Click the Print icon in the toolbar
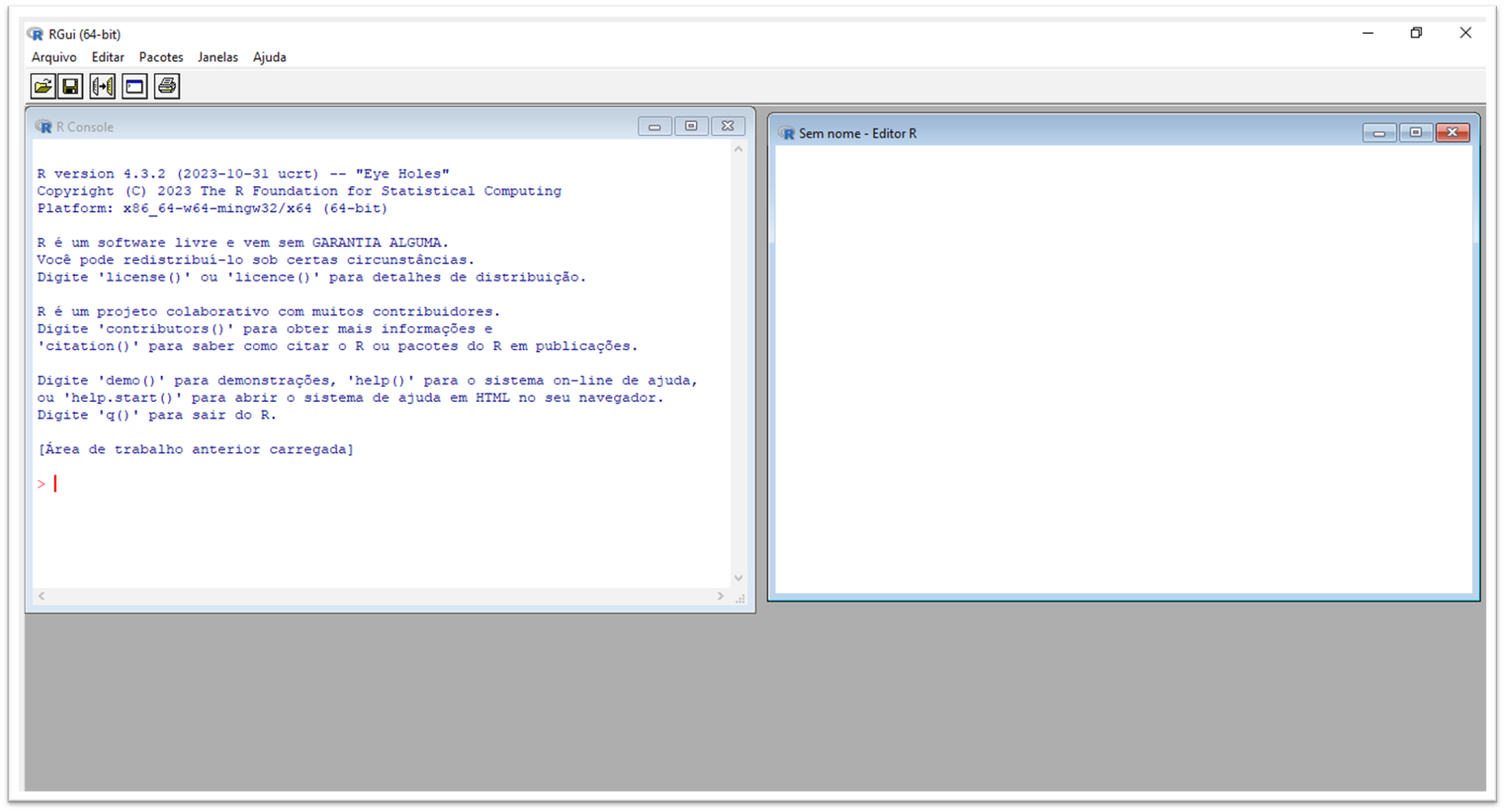Image resolution: width=1505 pixels, height=812 pixels. (x=167, y=86)
